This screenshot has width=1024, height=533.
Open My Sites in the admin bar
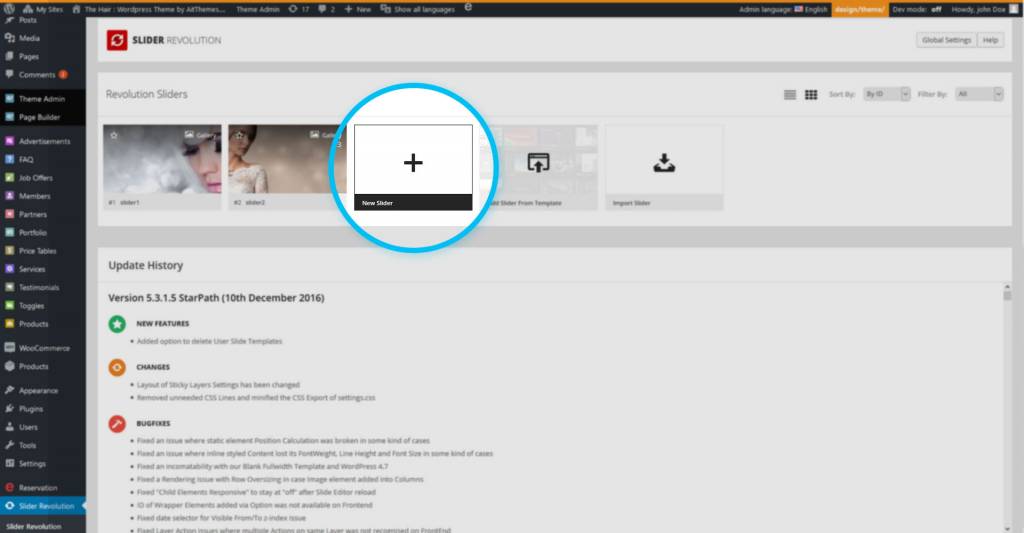tap(42, 9)
